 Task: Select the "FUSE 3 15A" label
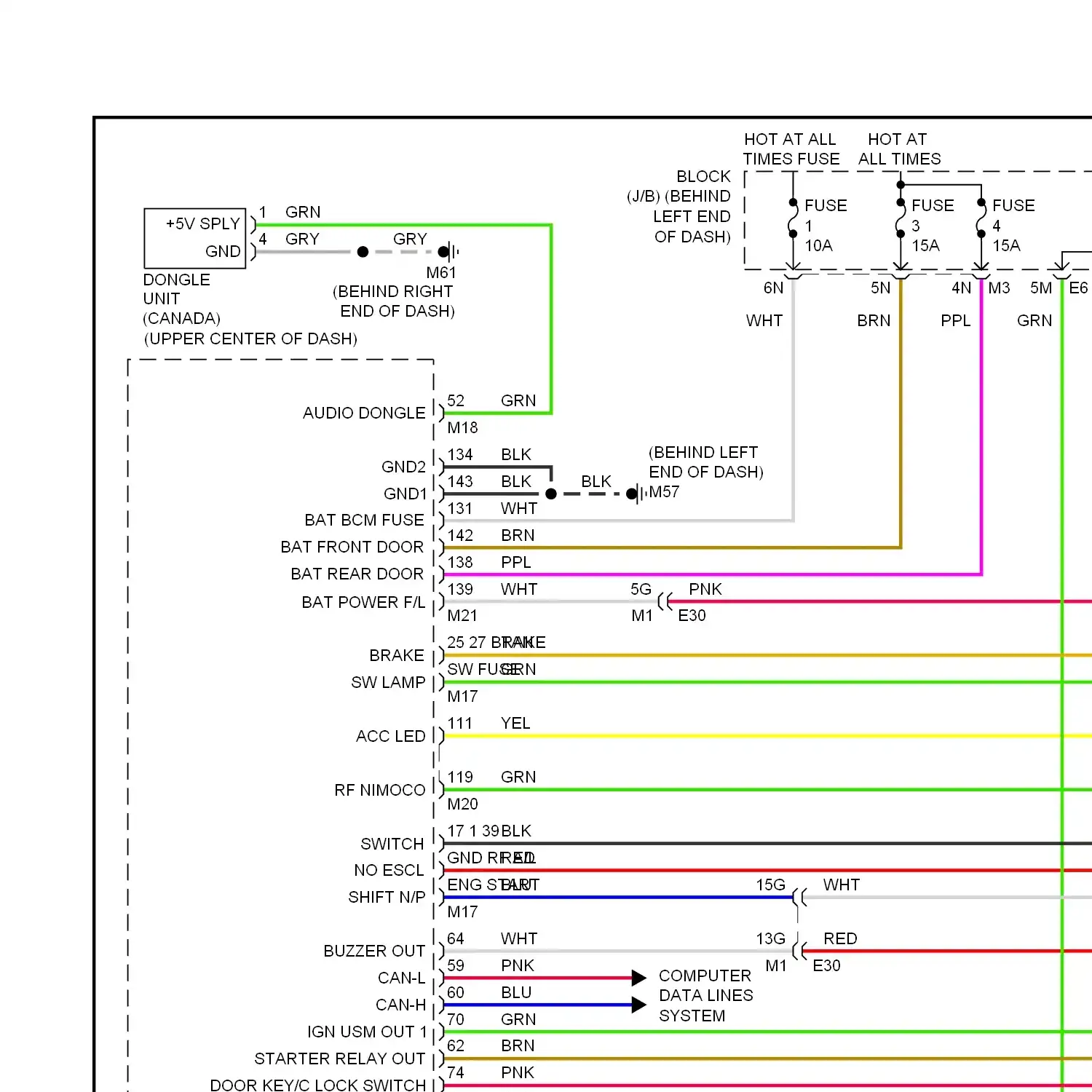933,226
